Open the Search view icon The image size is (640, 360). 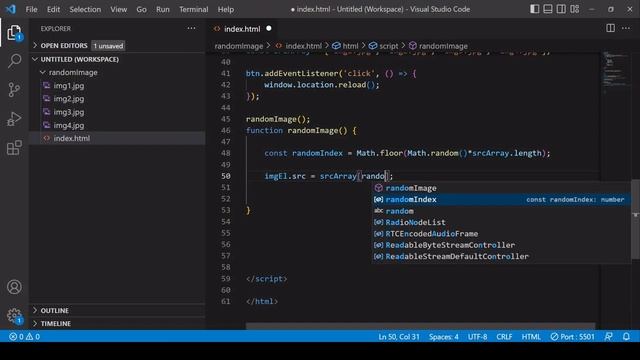click(x=14, y=61)
